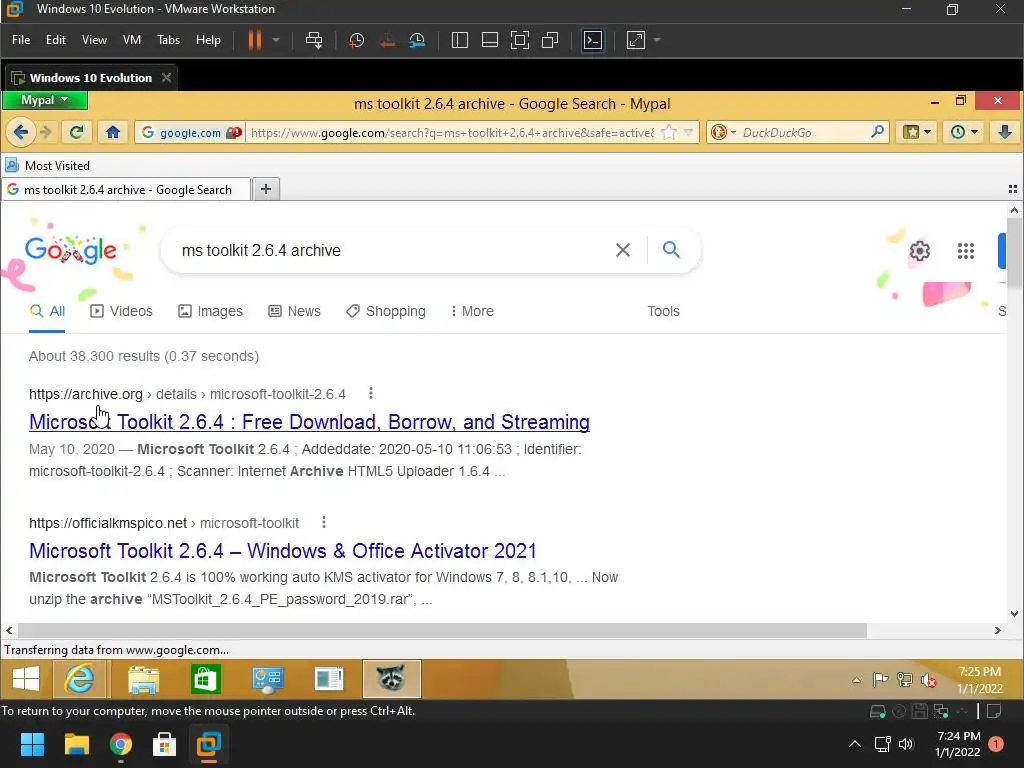Image resolution: width=1024 pixels, height=768 pixels.
Task: Open the archive.org result options menu
Action: click(371, 393)
